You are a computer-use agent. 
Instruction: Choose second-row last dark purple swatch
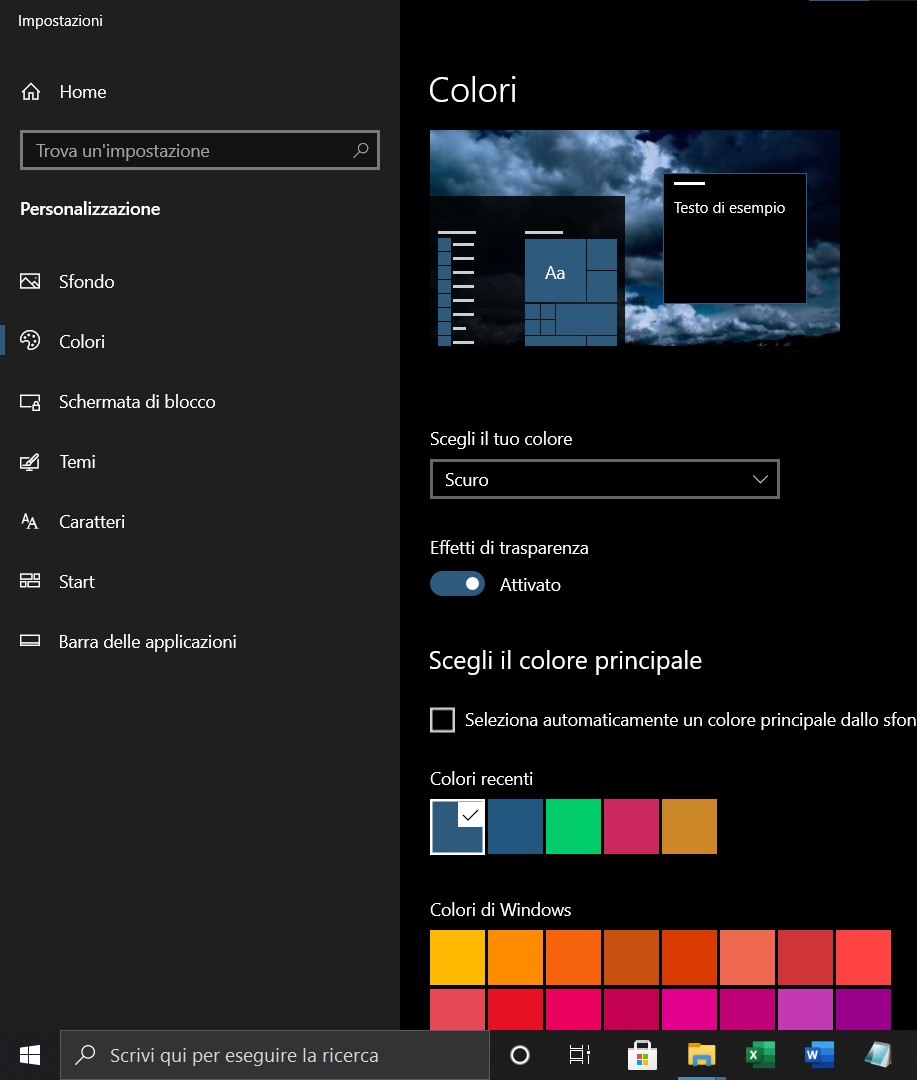863,1010
